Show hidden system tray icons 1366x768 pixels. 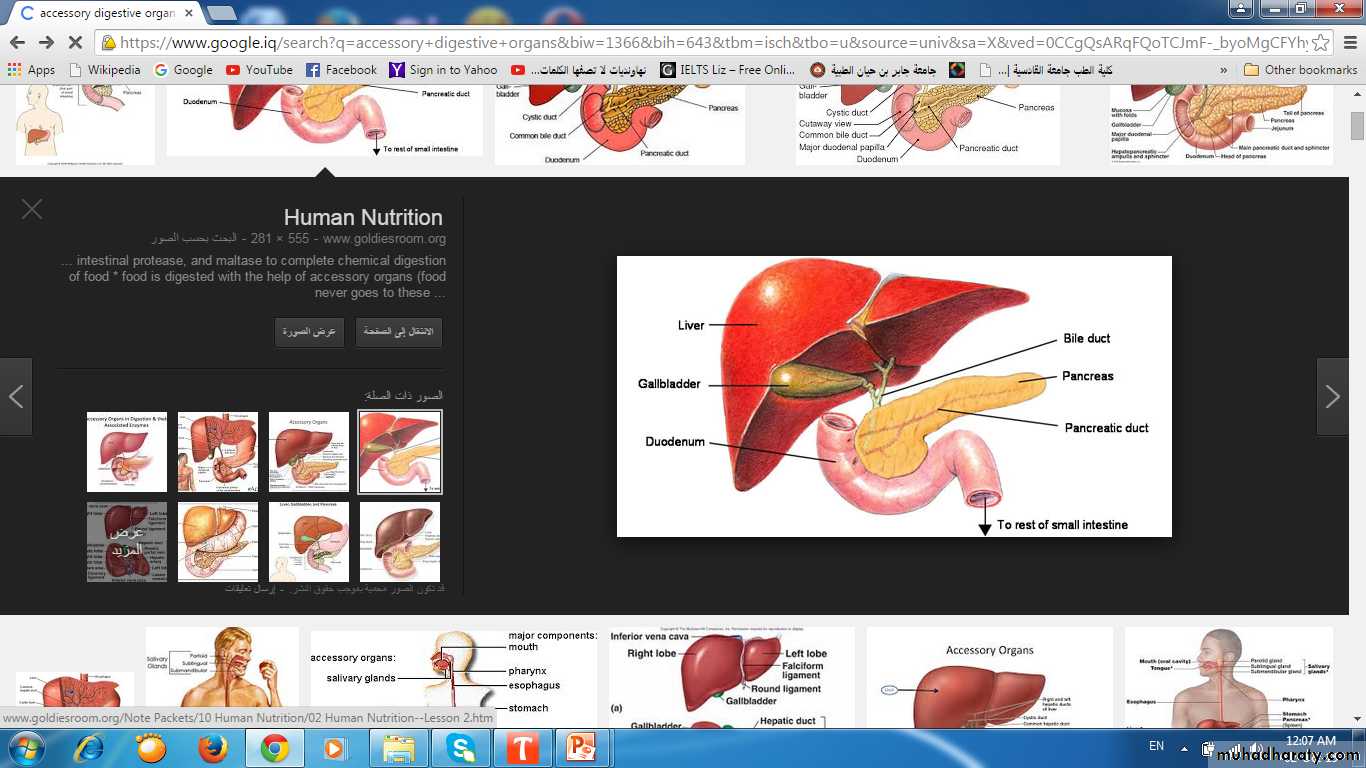point(1184,747)
